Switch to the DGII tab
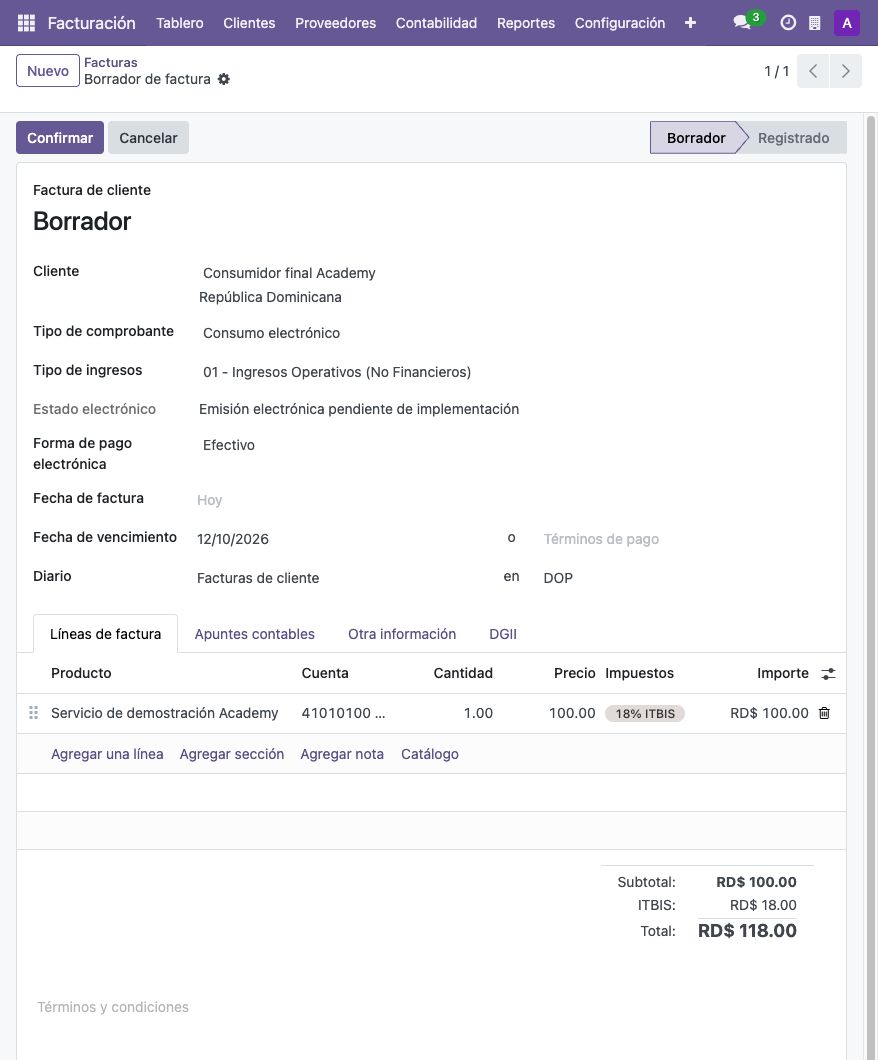 pyautogui.click(x=503, y=634)
